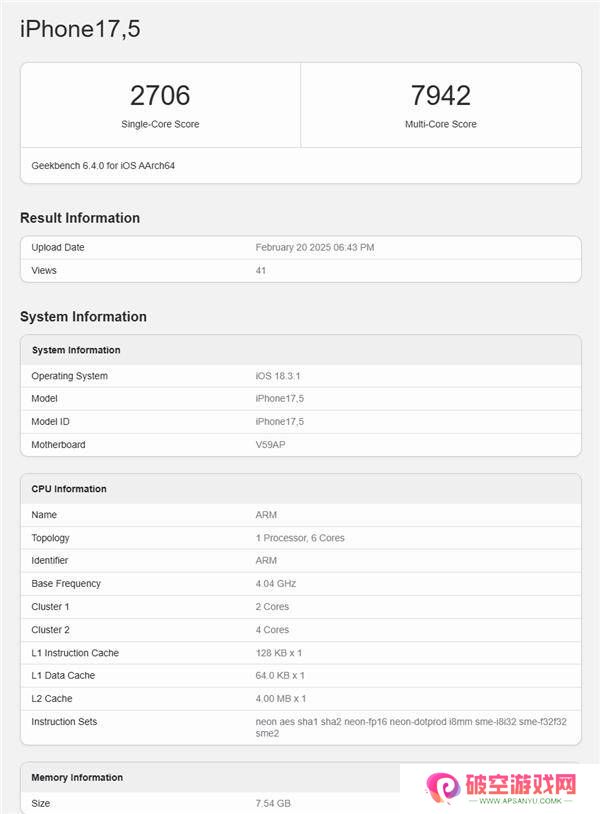This screenshot has height=814, width=600.
Task: Select the iPhone17,5 value in Model ID row
Action: (279, 422)
